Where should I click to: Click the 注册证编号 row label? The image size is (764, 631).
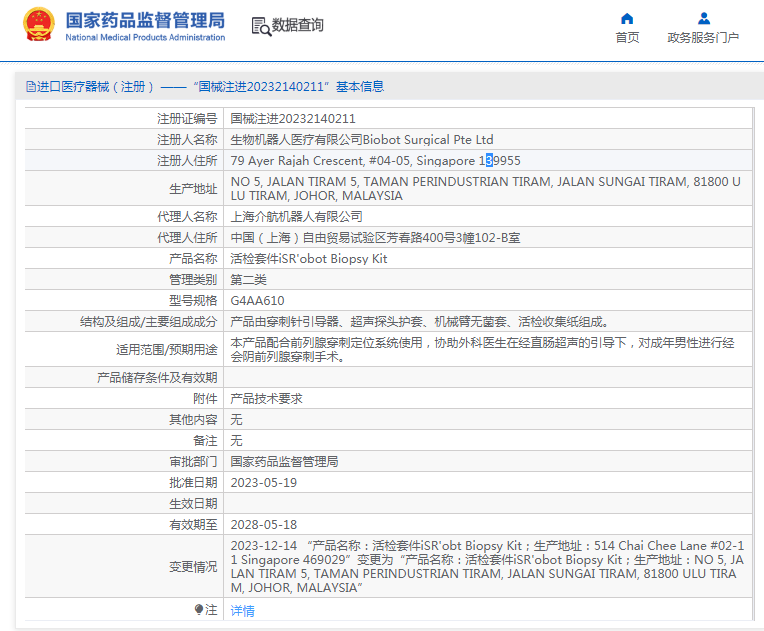[x=187, y=118]
